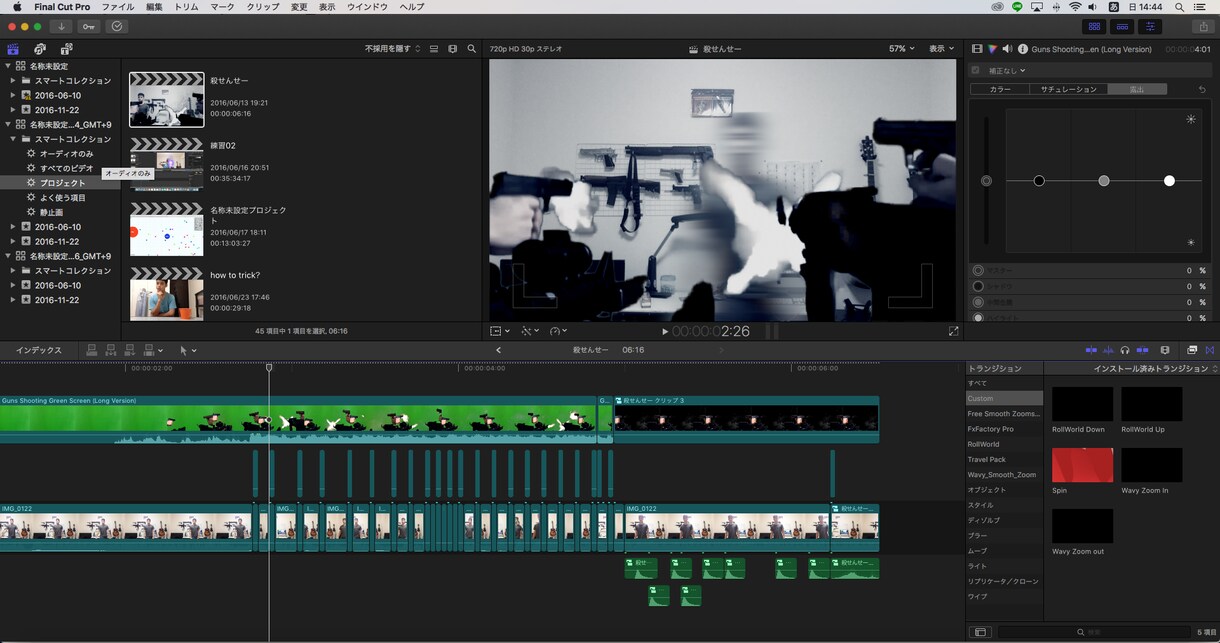Open the 編集 menu
Viewport: 1220px width, 643px height.
click(x=154, y=7)
